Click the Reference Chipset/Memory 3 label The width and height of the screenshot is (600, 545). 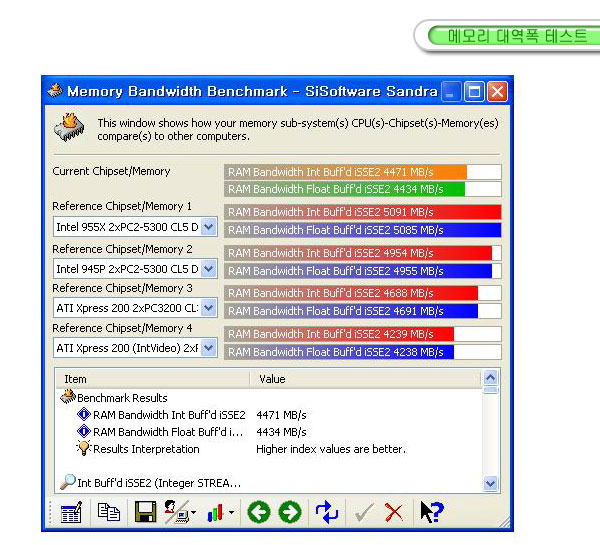(122, 288)
